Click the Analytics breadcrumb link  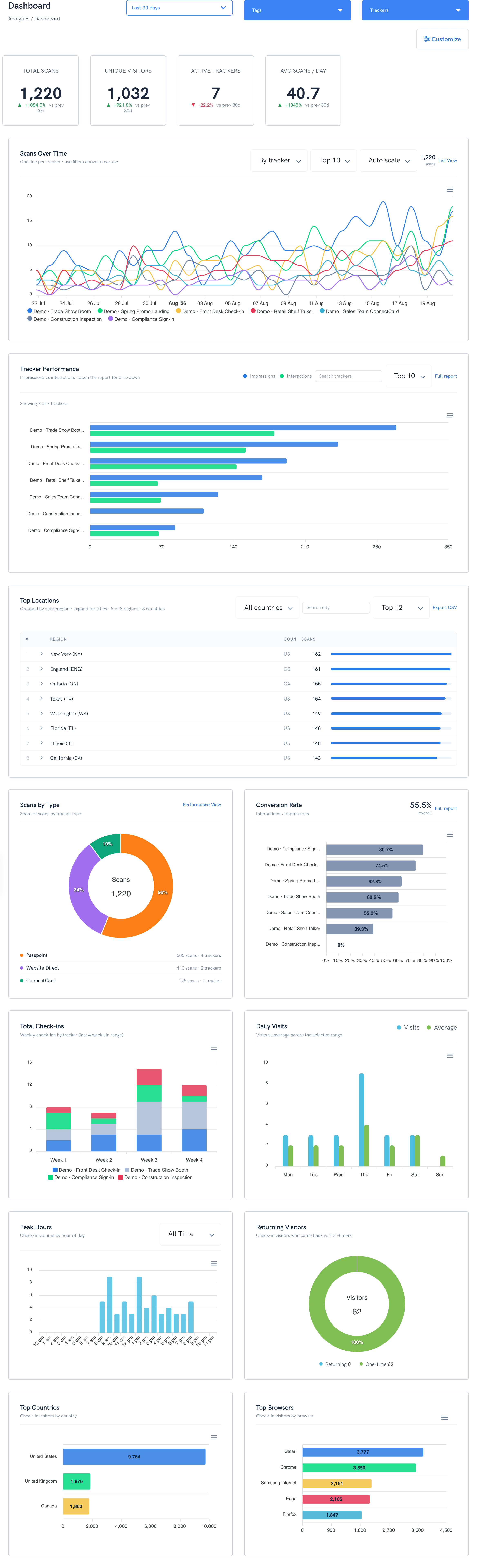18,19
